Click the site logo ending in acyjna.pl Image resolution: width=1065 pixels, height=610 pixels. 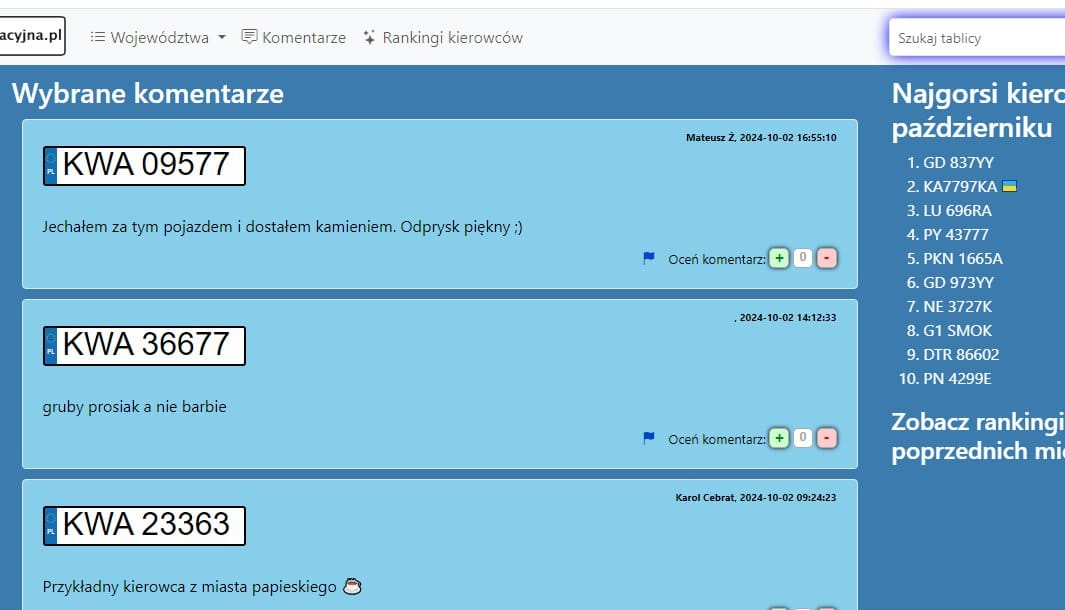[x=31, y=36]
